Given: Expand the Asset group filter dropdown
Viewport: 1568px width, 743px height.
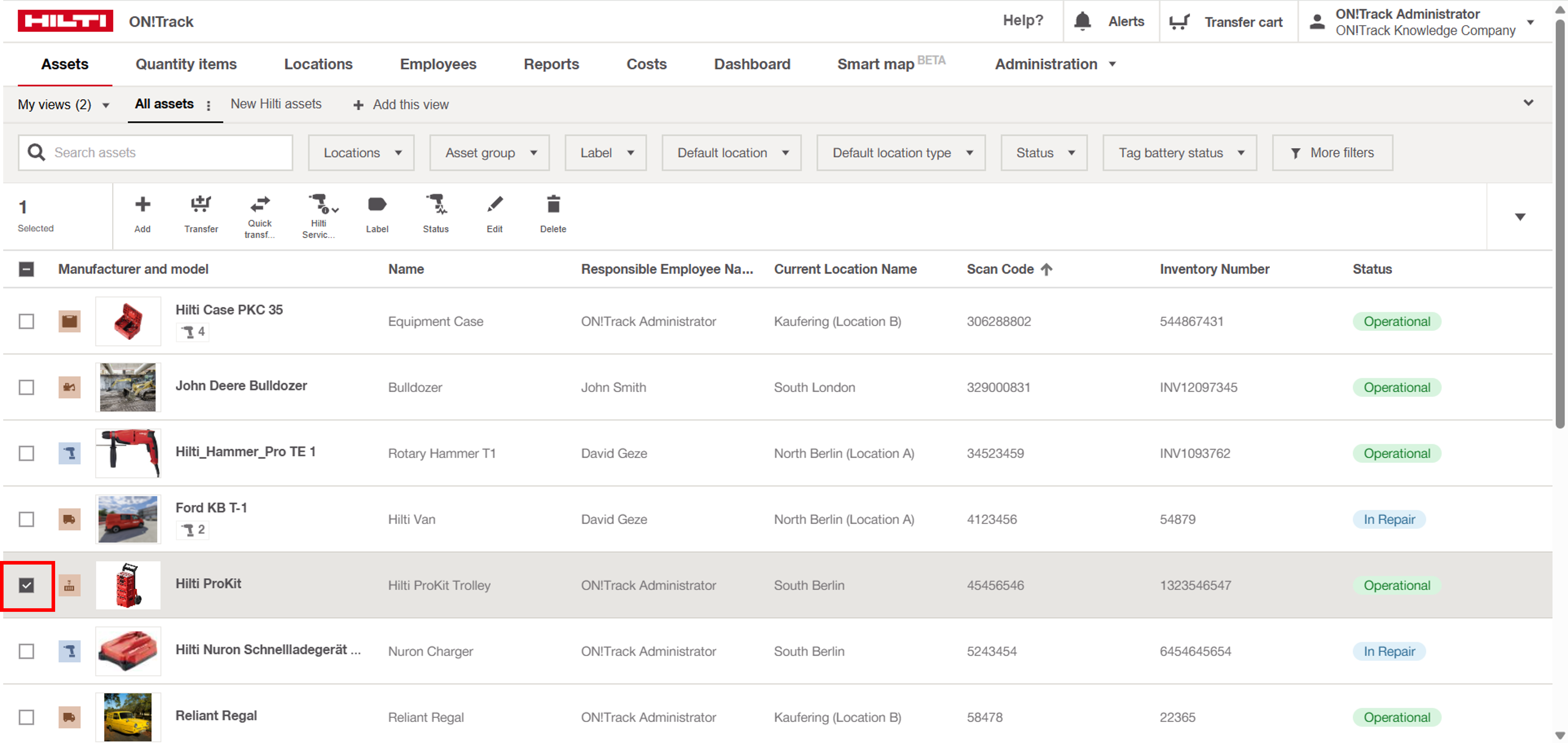Looking at the screenshot, I should point(489,153).
